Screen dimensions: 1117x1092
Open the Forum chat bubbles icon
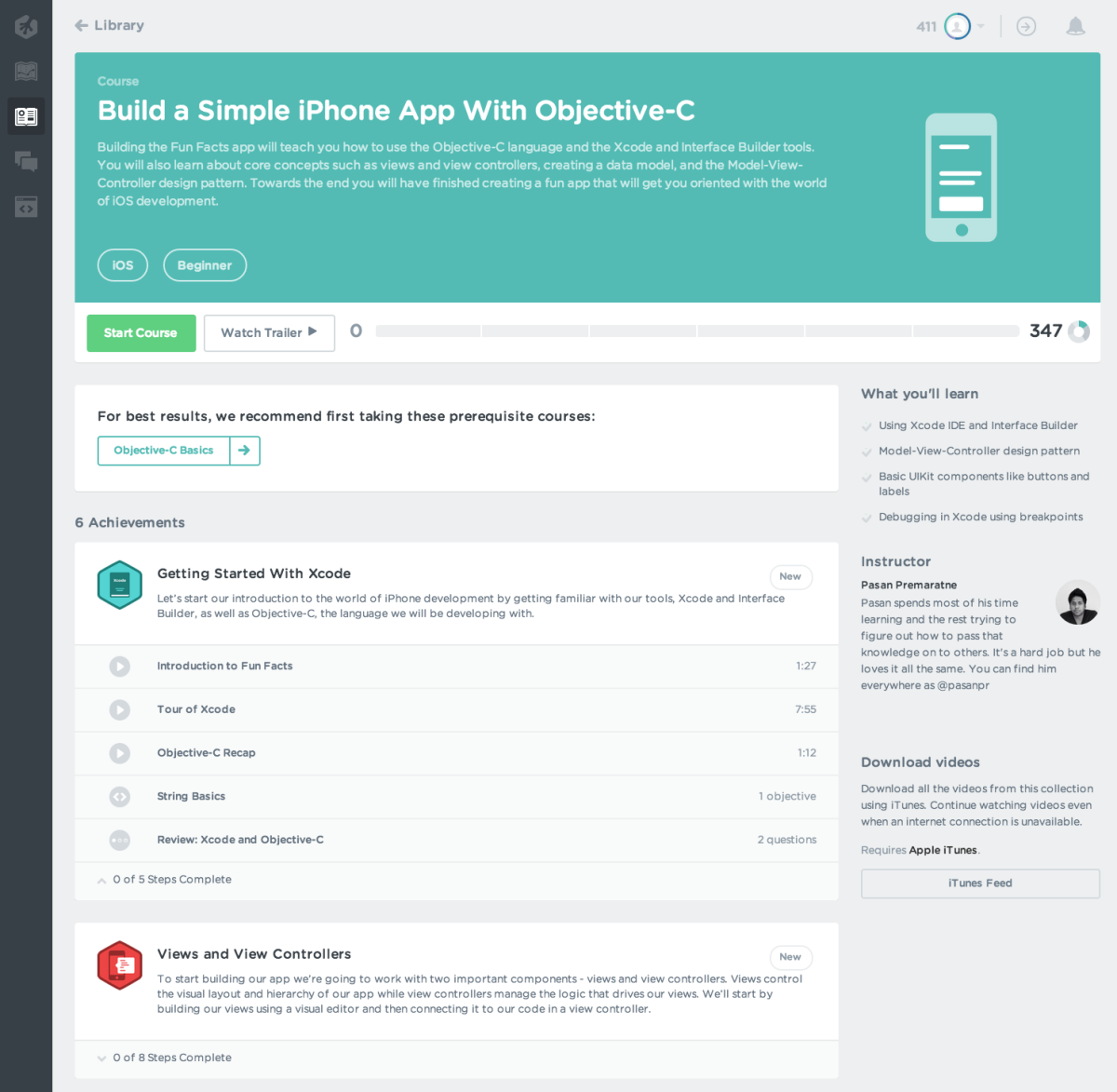26,161
